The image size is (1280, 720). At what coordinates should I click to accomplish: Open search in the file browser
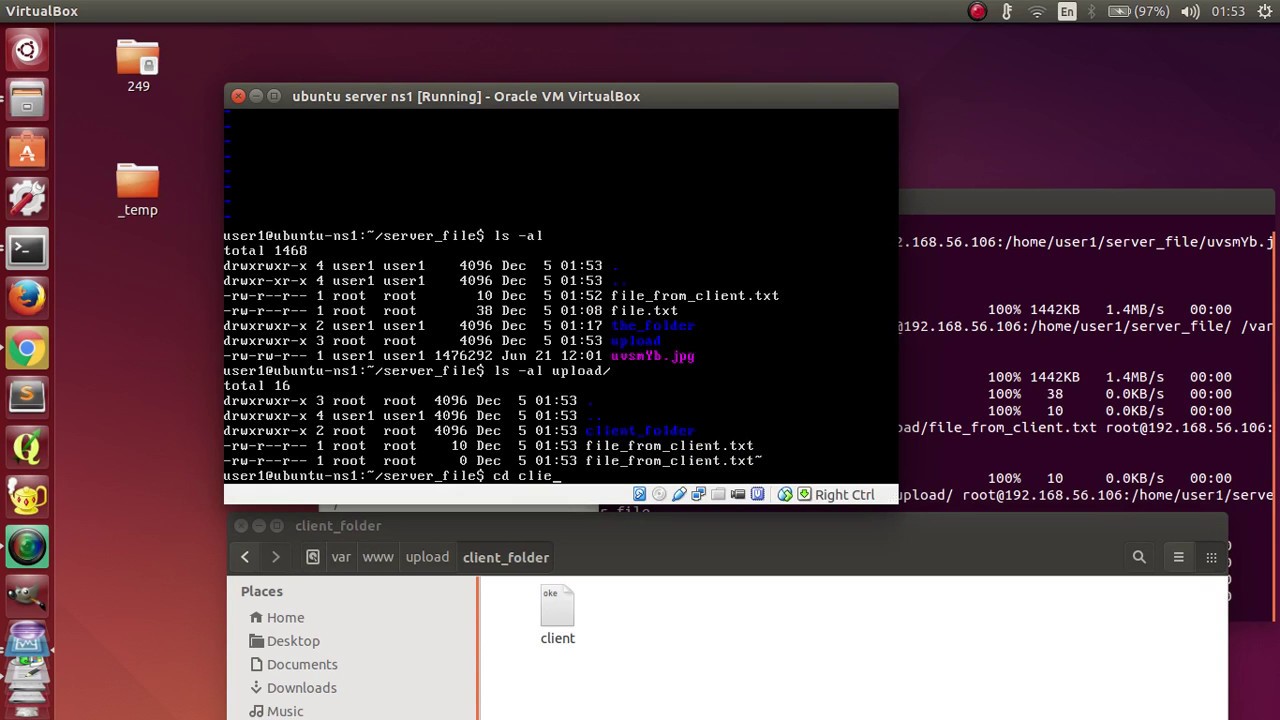1139,557
